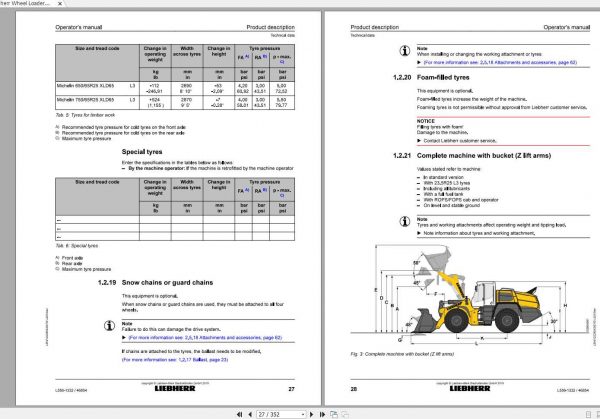Image resolution: width=600 pixels, height=419 pixels.
Task: Click the page 28 LIEBHERR footer logo
Action: pyautogui.click(x=470, y=389)
